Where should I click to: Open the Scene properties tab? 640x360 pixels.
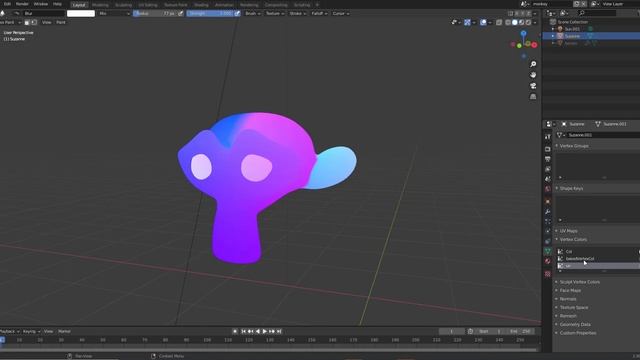pyautogui.click(x=548, y=179)
